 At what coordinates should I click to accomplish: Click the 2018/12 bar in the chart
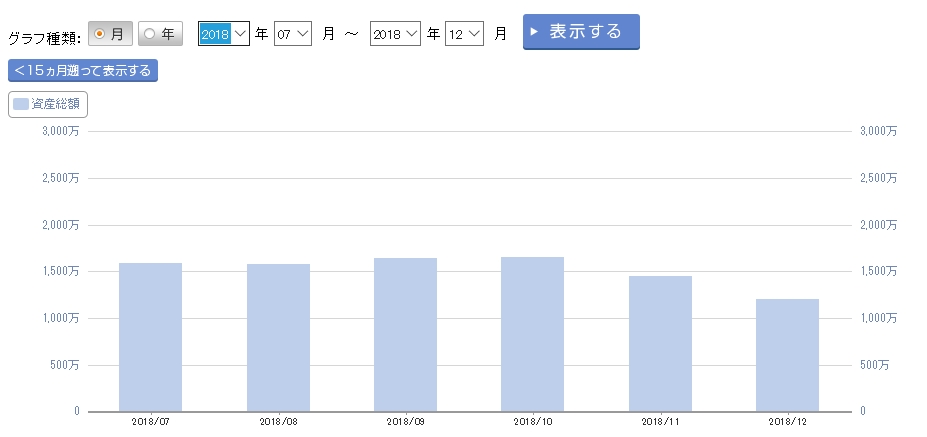787,355
